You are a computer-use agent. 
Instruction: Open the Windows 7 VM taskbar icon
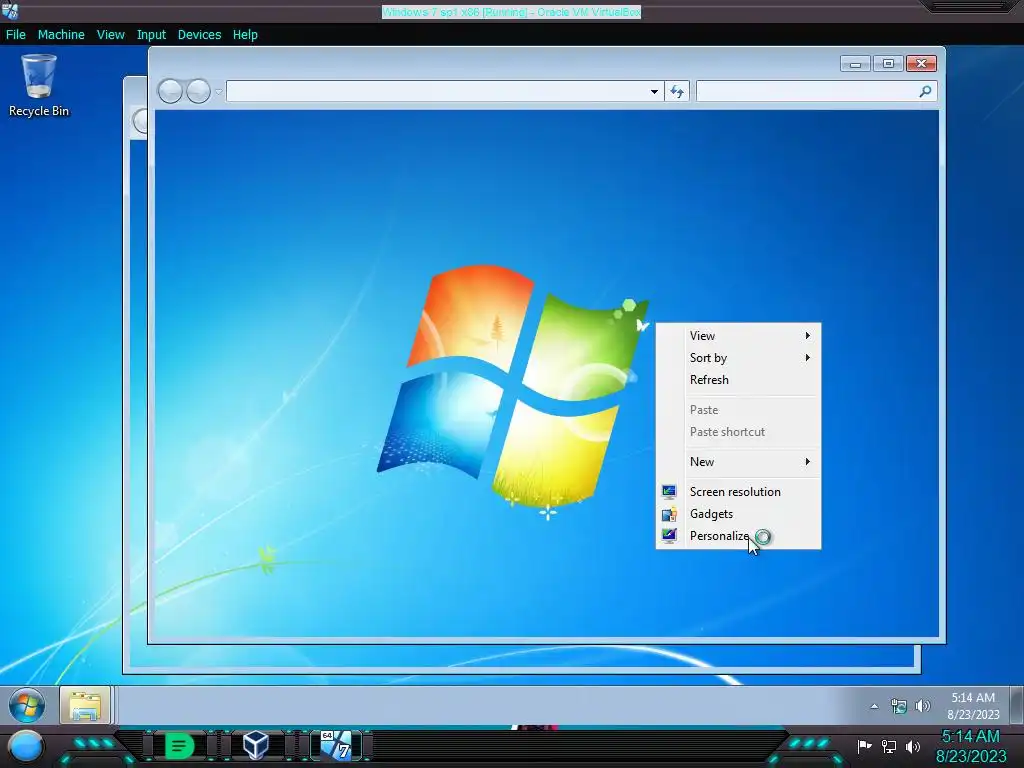click(336, 745)
